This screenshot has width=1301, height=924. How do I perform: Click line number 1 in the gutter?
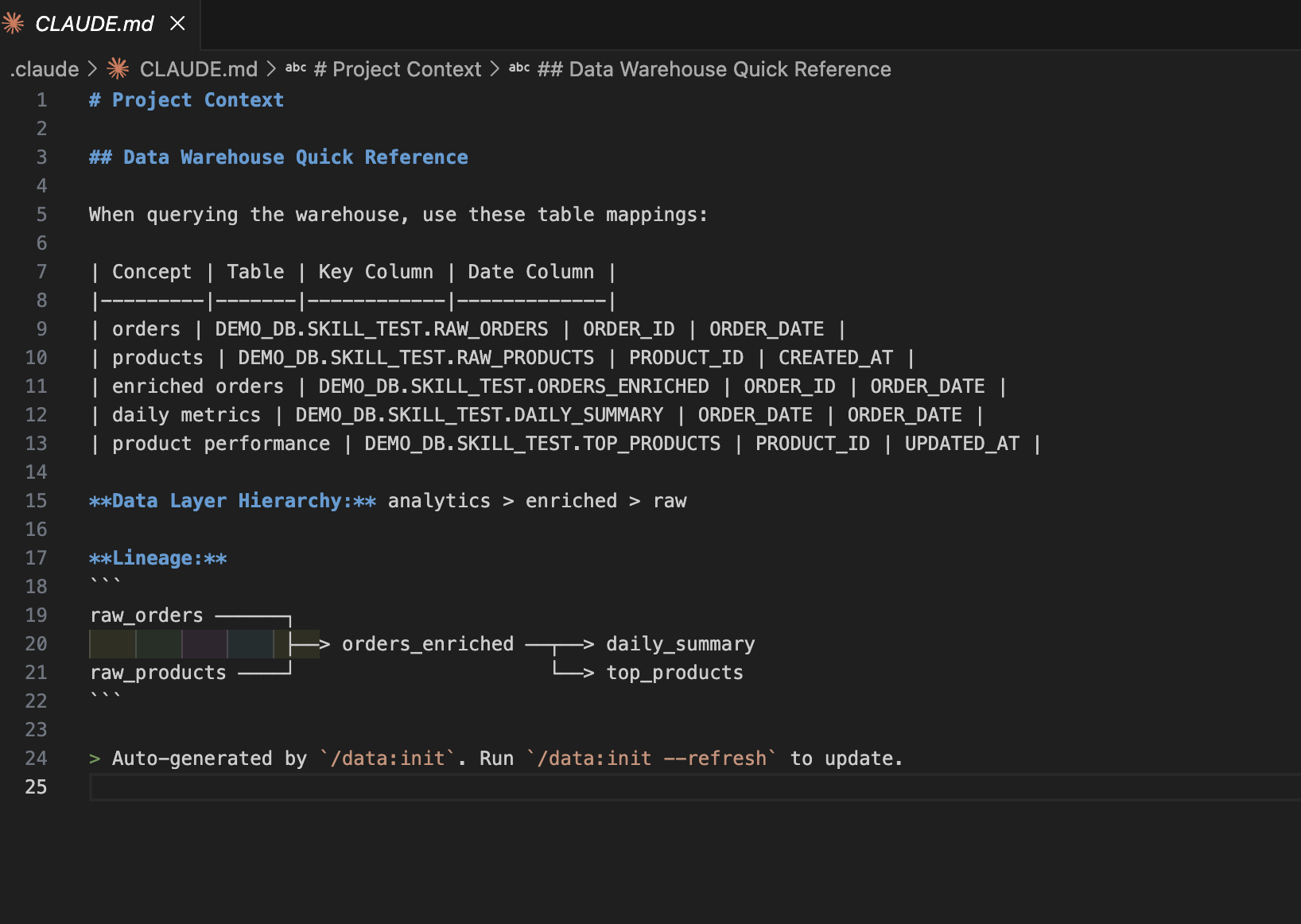click(41, 100)
